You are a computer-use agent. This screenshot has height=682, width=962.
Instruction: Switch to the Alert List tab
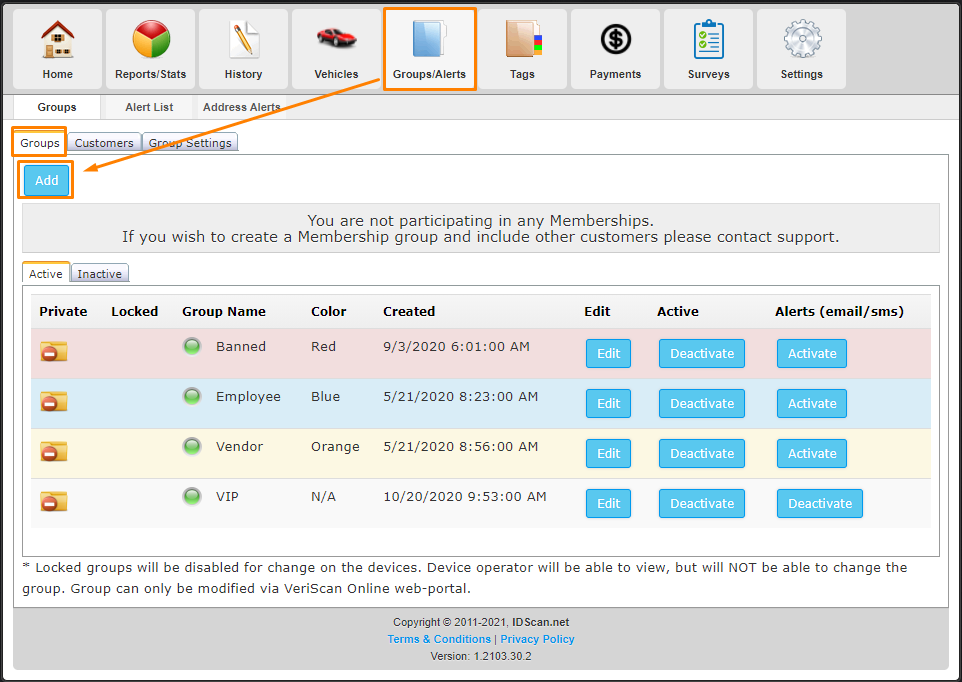149,107
